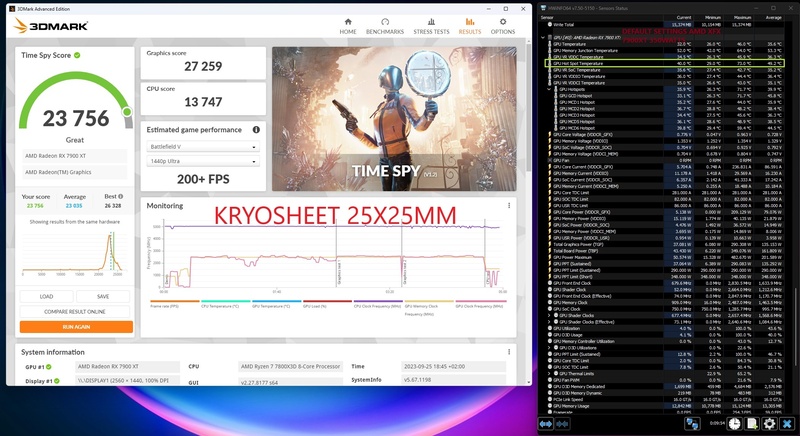Toggle GPU Clock Frequency legend item

(480, 304)
